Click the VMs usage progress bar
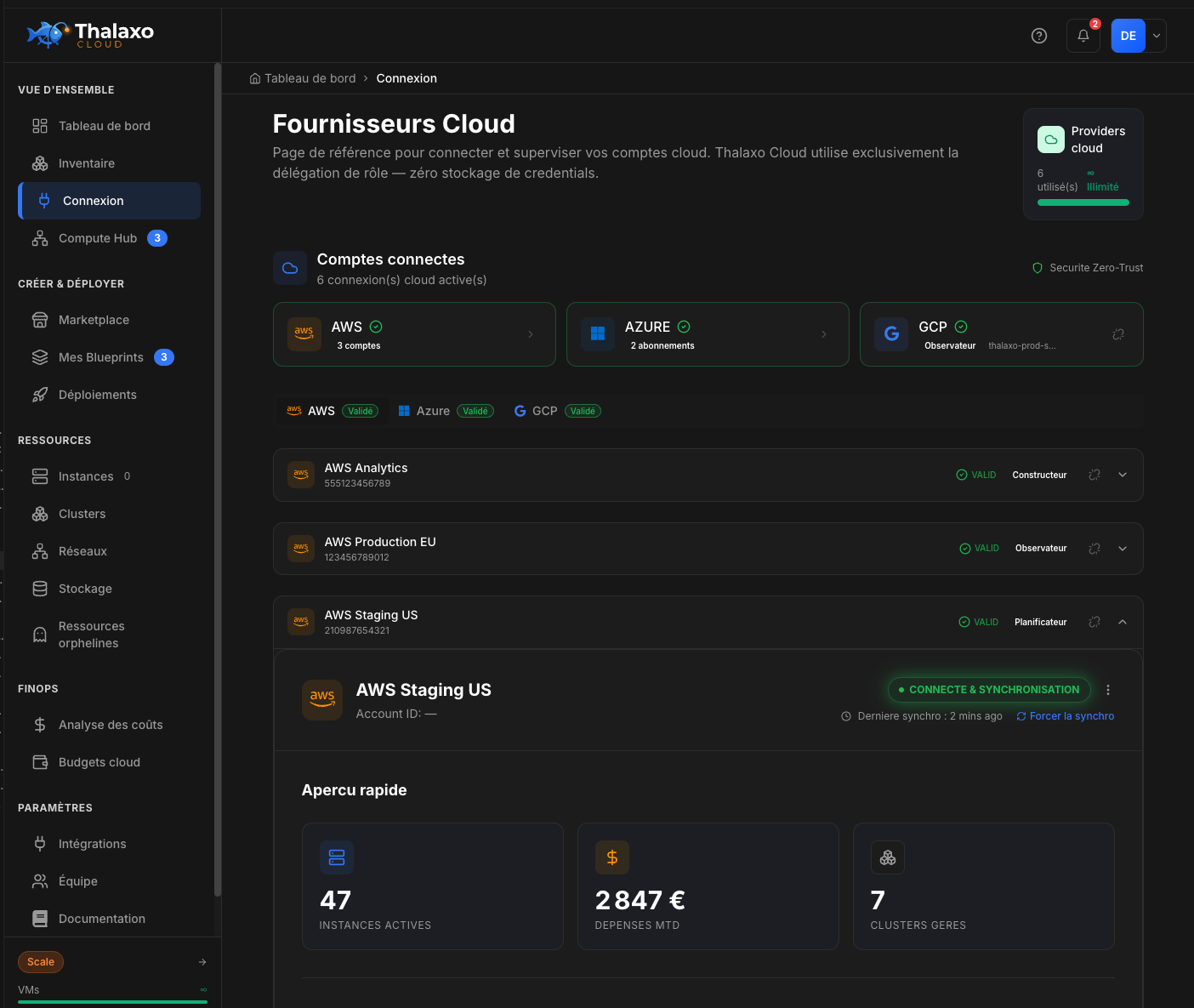Viewport: 1194px width, 1008px height. click(x=112, y=1002)
